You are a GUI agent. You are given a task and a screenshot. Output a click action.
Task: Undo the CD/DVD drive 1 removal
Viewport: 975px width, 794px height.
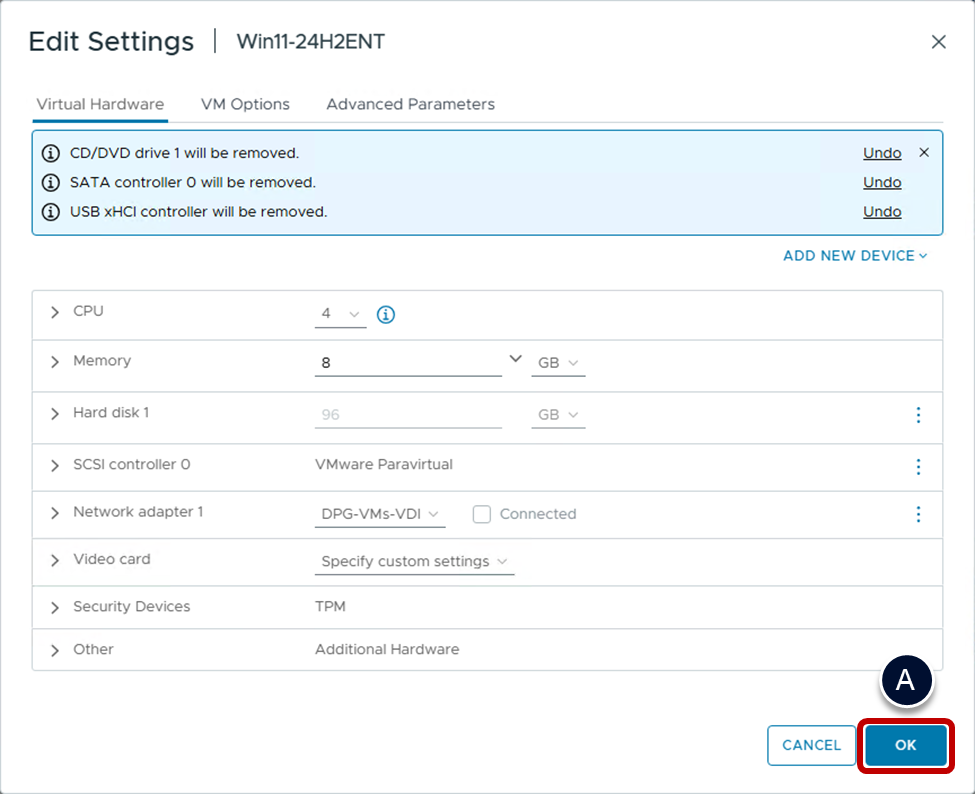tap(882, 153)
